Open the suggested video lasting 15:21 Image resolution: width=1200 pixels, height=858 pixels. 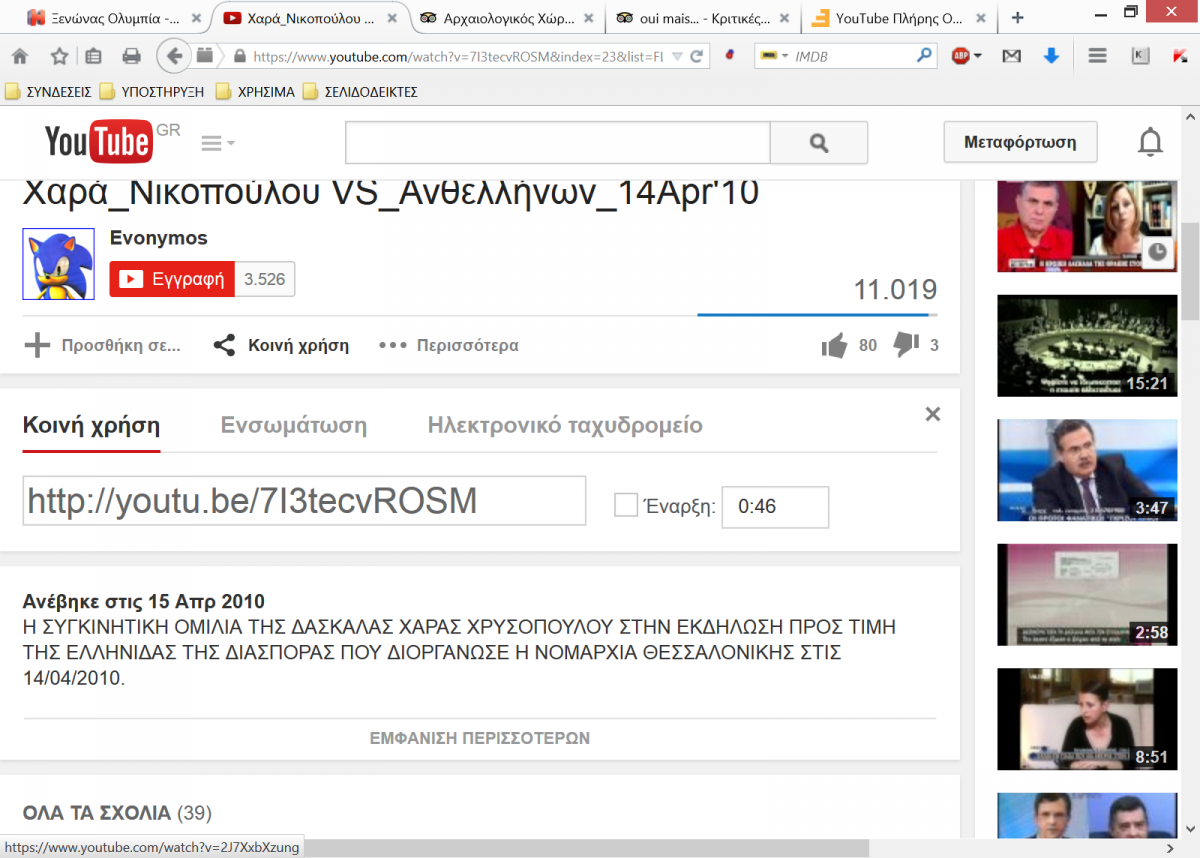(x=1087, y=346)
